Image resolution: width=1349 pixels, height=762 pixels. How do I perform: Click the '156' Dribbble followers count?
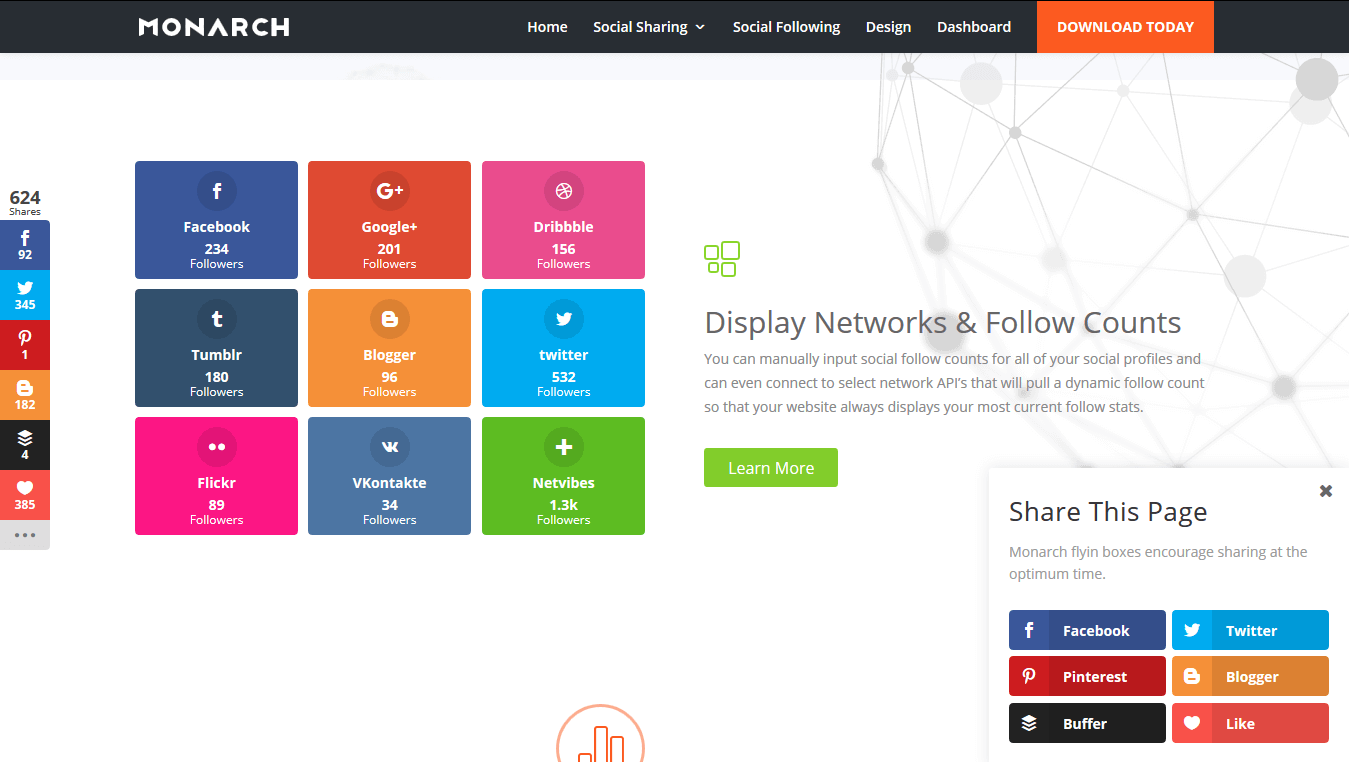point(564,249)
